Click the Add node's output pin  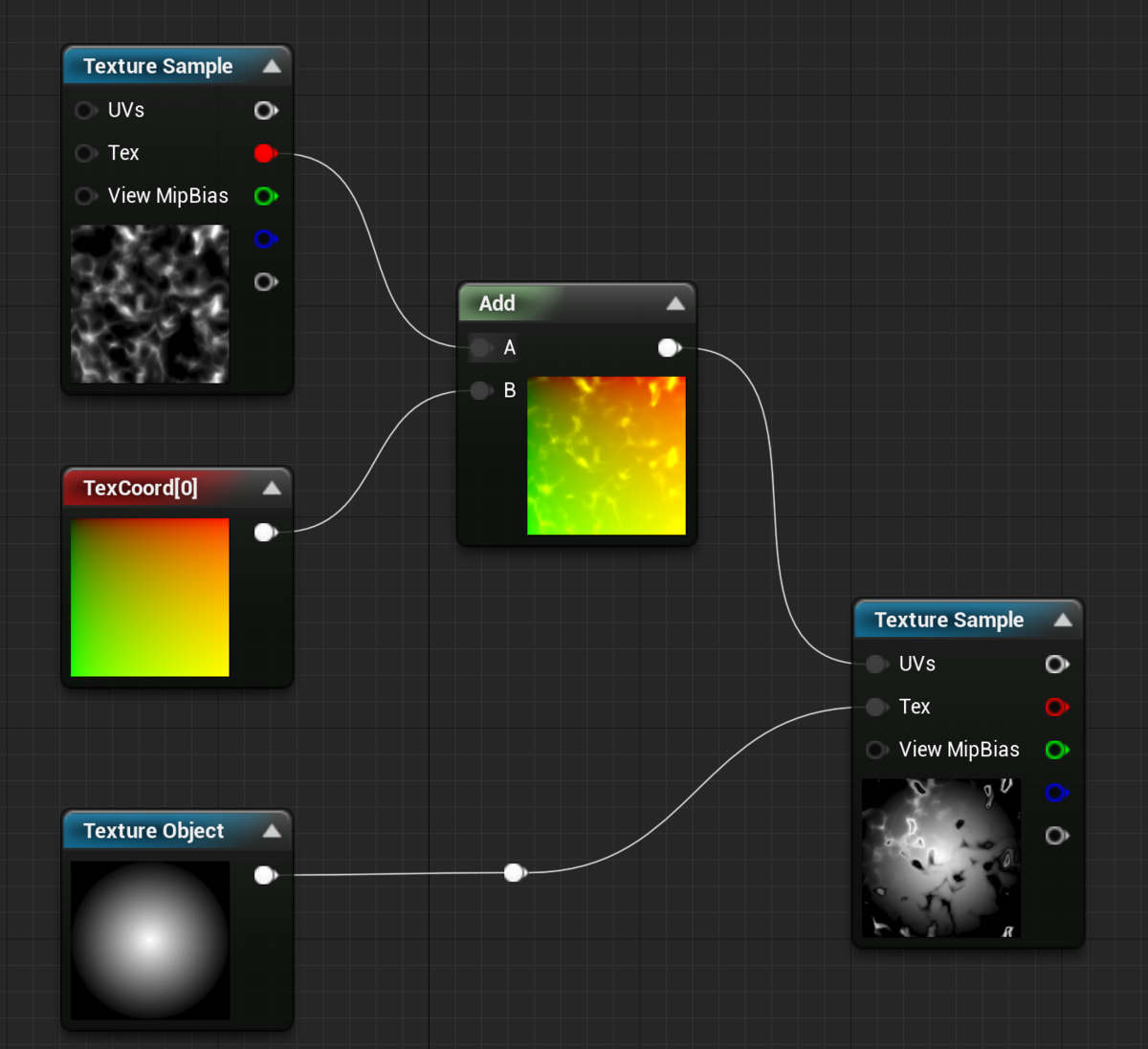670,347
